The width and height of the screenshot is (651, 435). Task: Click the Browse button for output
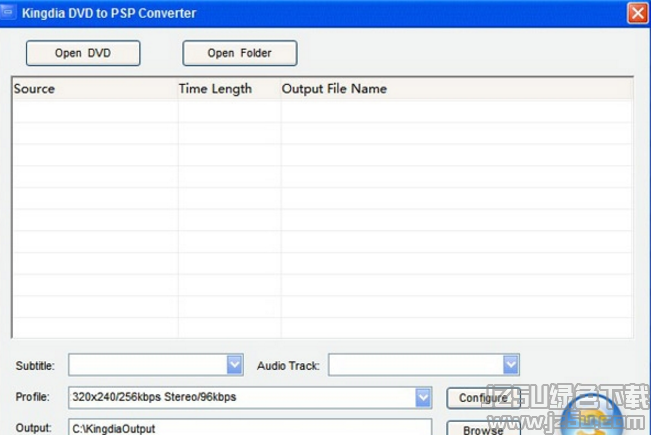pos(483,429)
